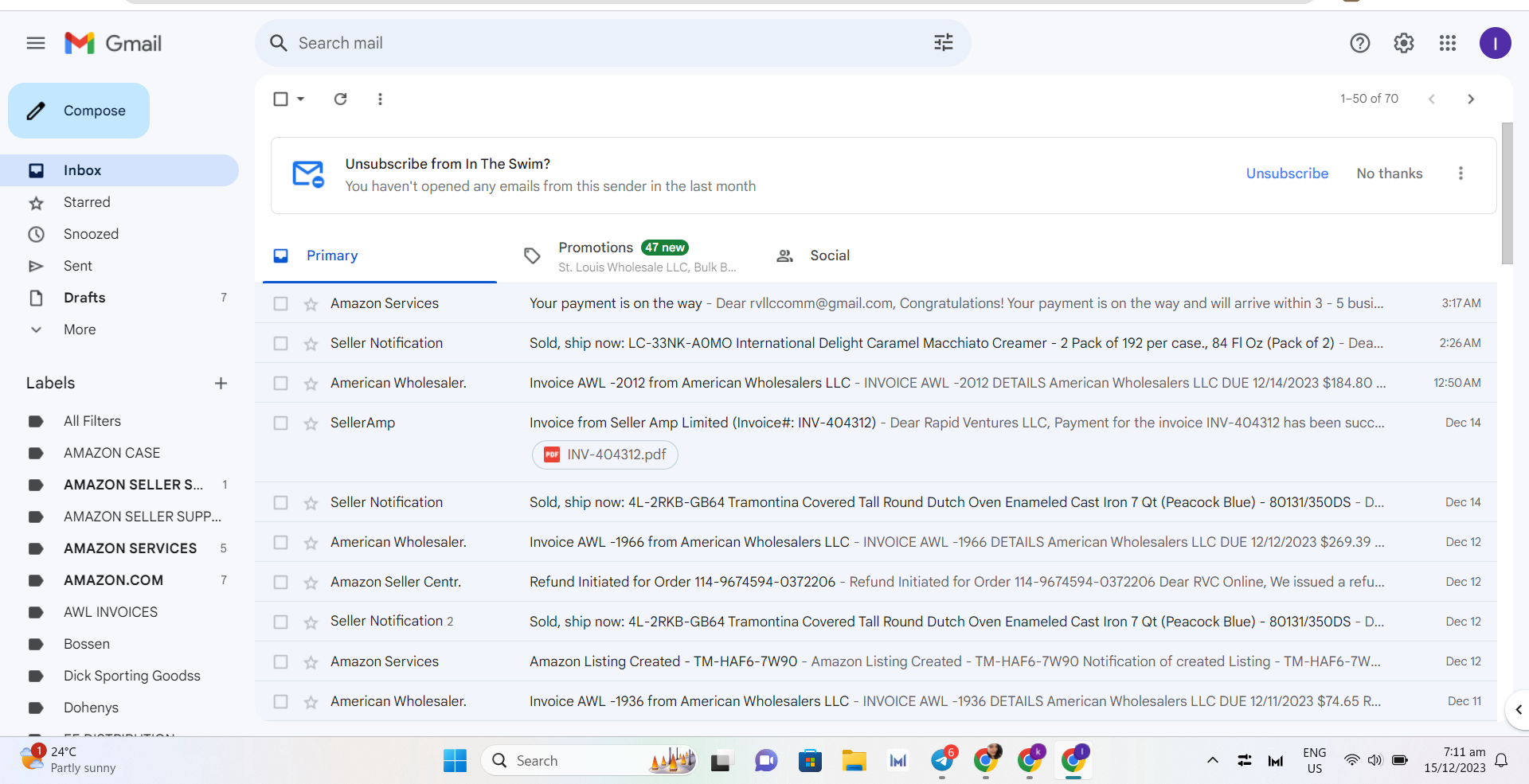Open the taskbar clock and date
The width and height of the screenshot is (1529, 784).
(x=1454, y=760)
